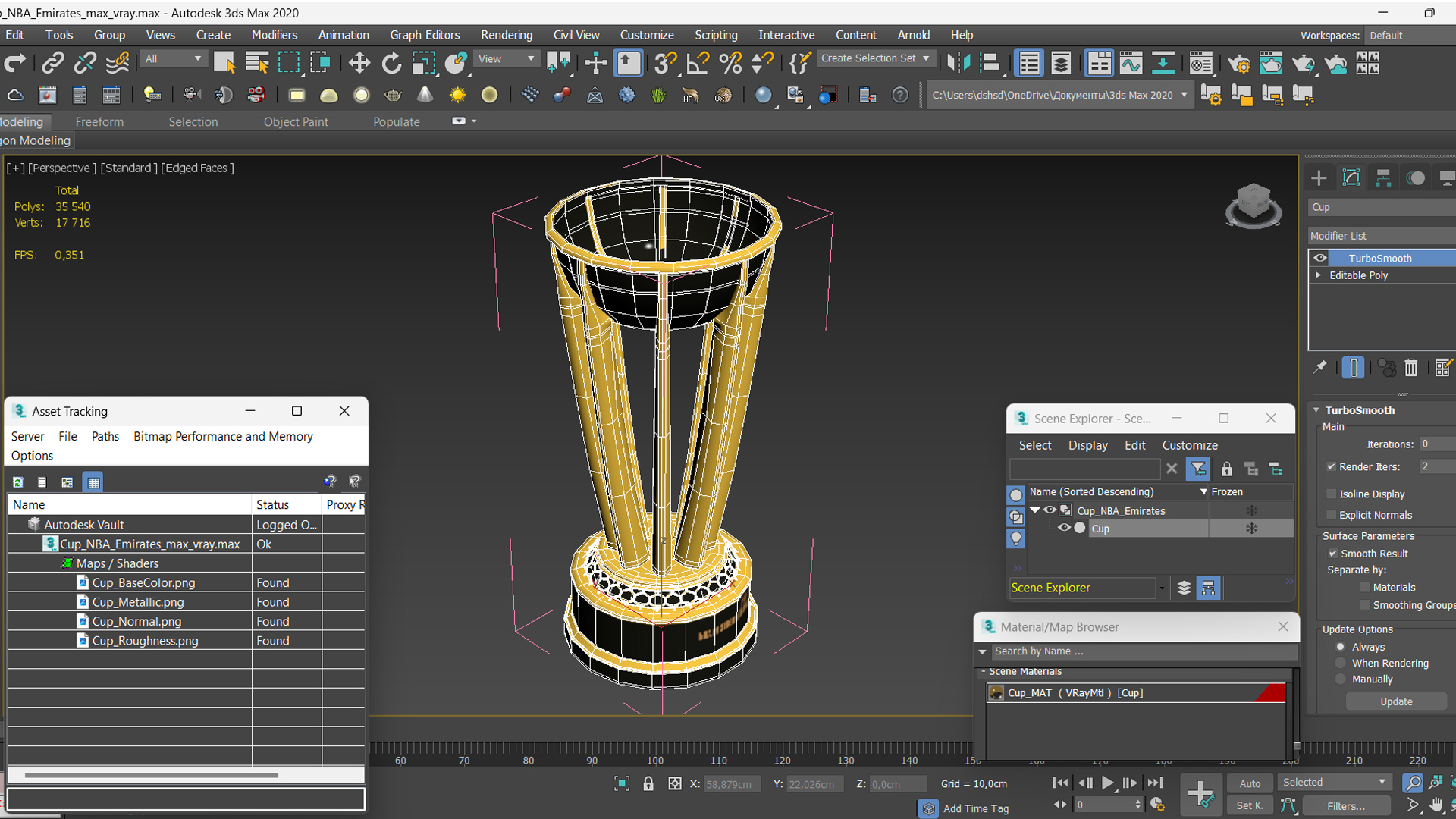Click the Select and Link tool

coord(52,63)
